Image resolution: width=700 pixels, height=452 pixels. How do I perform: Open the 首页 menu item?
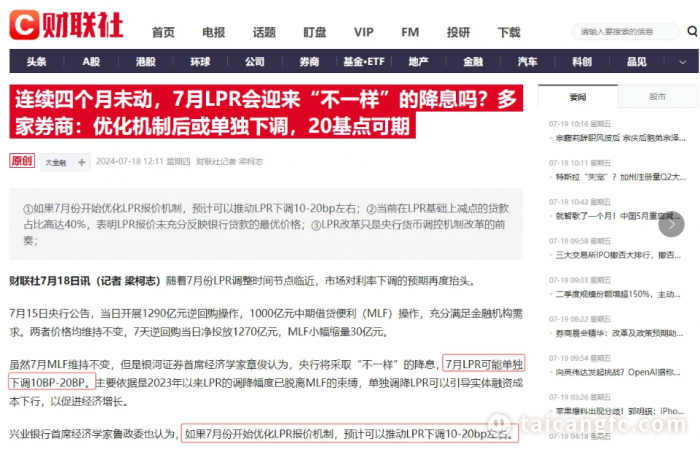point(163,32)
